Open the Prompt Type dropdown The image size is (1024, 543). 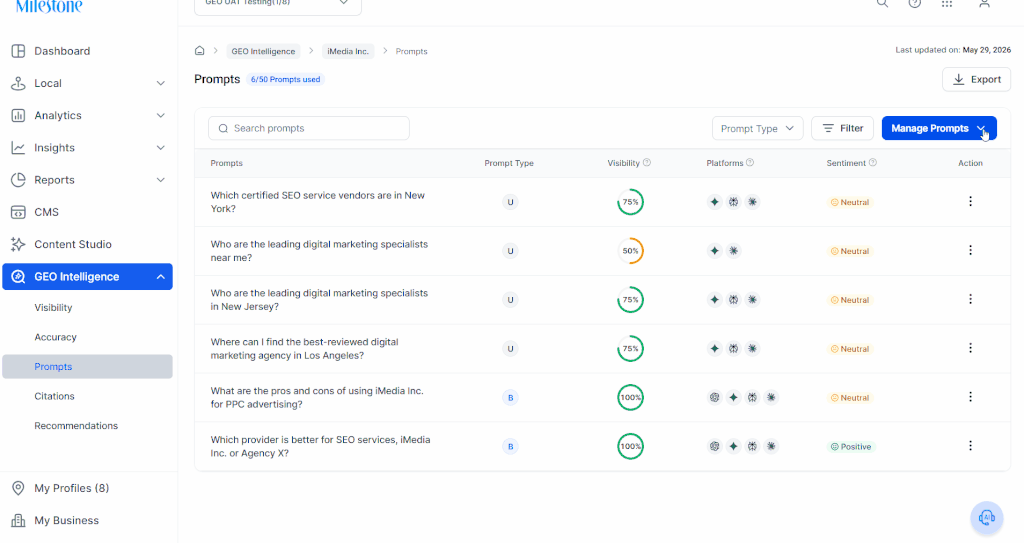pyautogui.click(x=758, y=128)
